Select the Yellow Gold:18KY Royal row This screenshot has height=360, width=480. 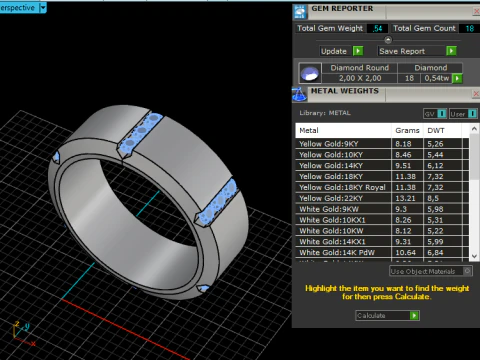click(x=382, y=187)
